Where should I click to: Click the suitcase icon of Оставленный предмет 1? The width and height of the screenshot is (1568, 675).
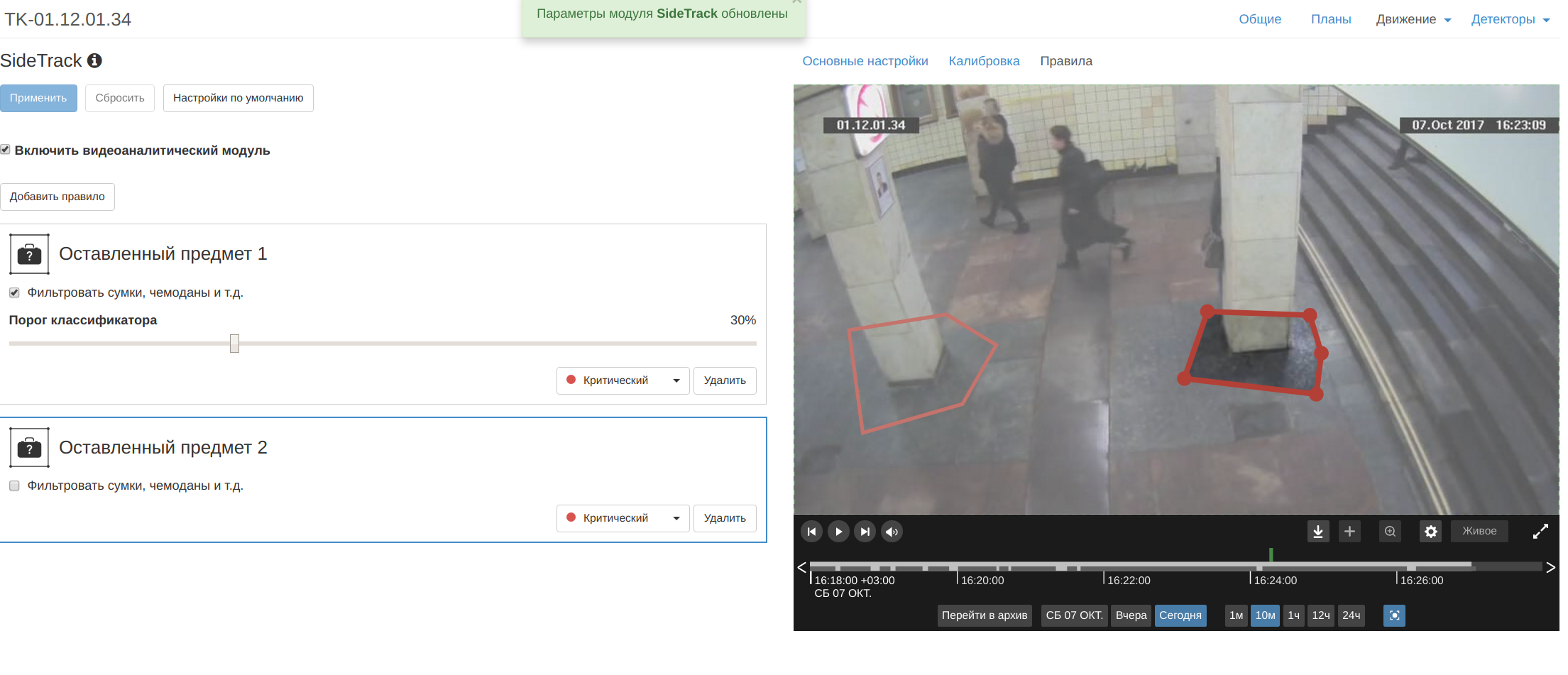point(29,254)
